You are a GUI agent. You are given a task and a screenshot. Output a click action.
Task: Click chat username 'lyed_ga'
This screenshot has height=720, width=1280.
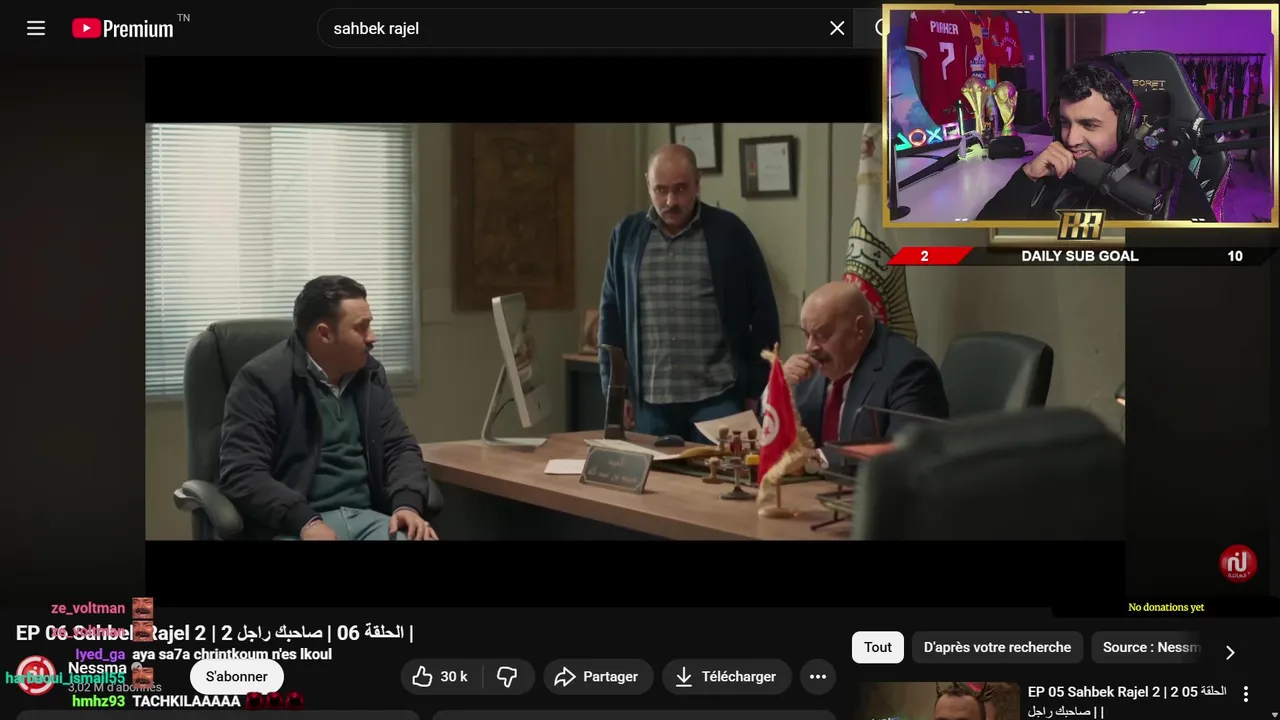100,654
